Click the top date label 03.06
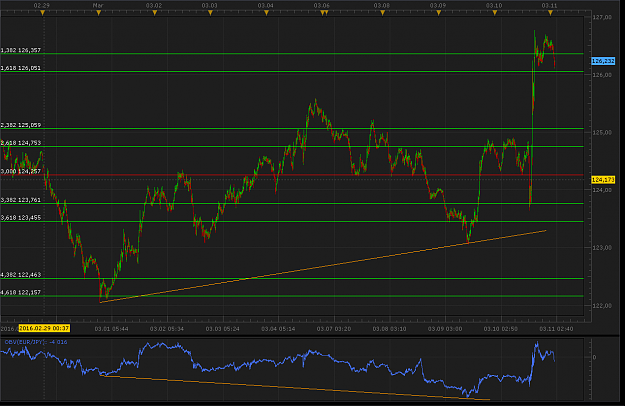The height and width of the screenshot is (406, 625). (321, 6)
